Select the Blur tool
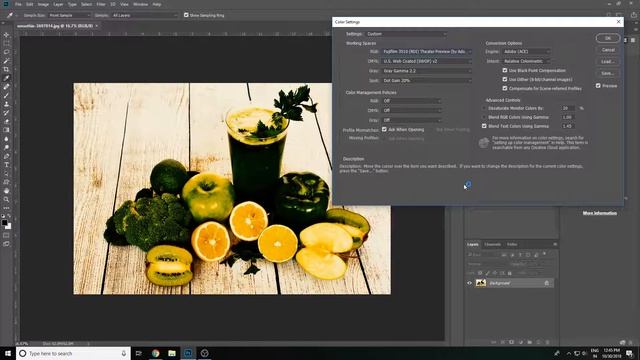640x360 pixels. tap(6, 139)
